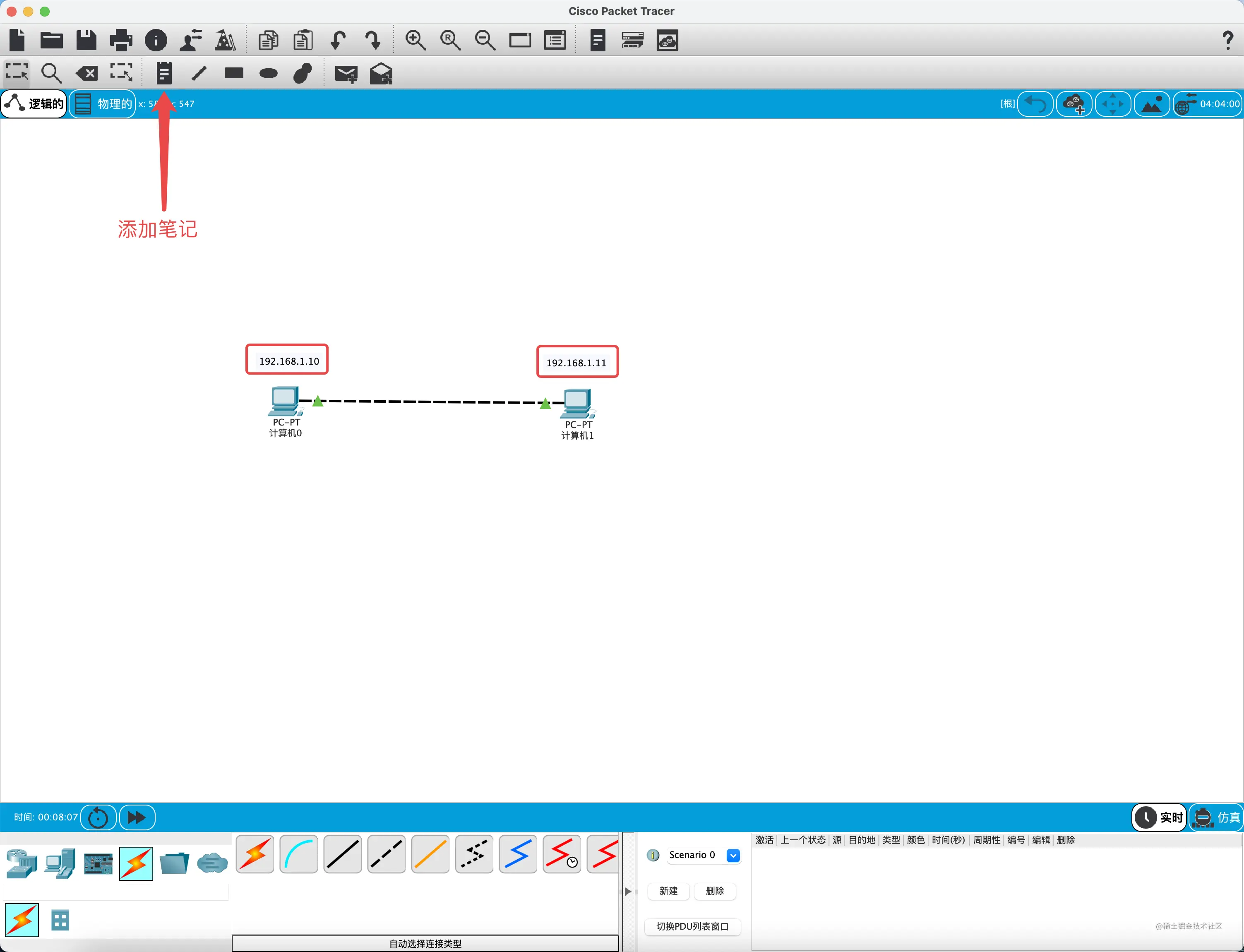The image size is (1244, 952).
Task: Select end devices category icon
Action: coord(60,863)
